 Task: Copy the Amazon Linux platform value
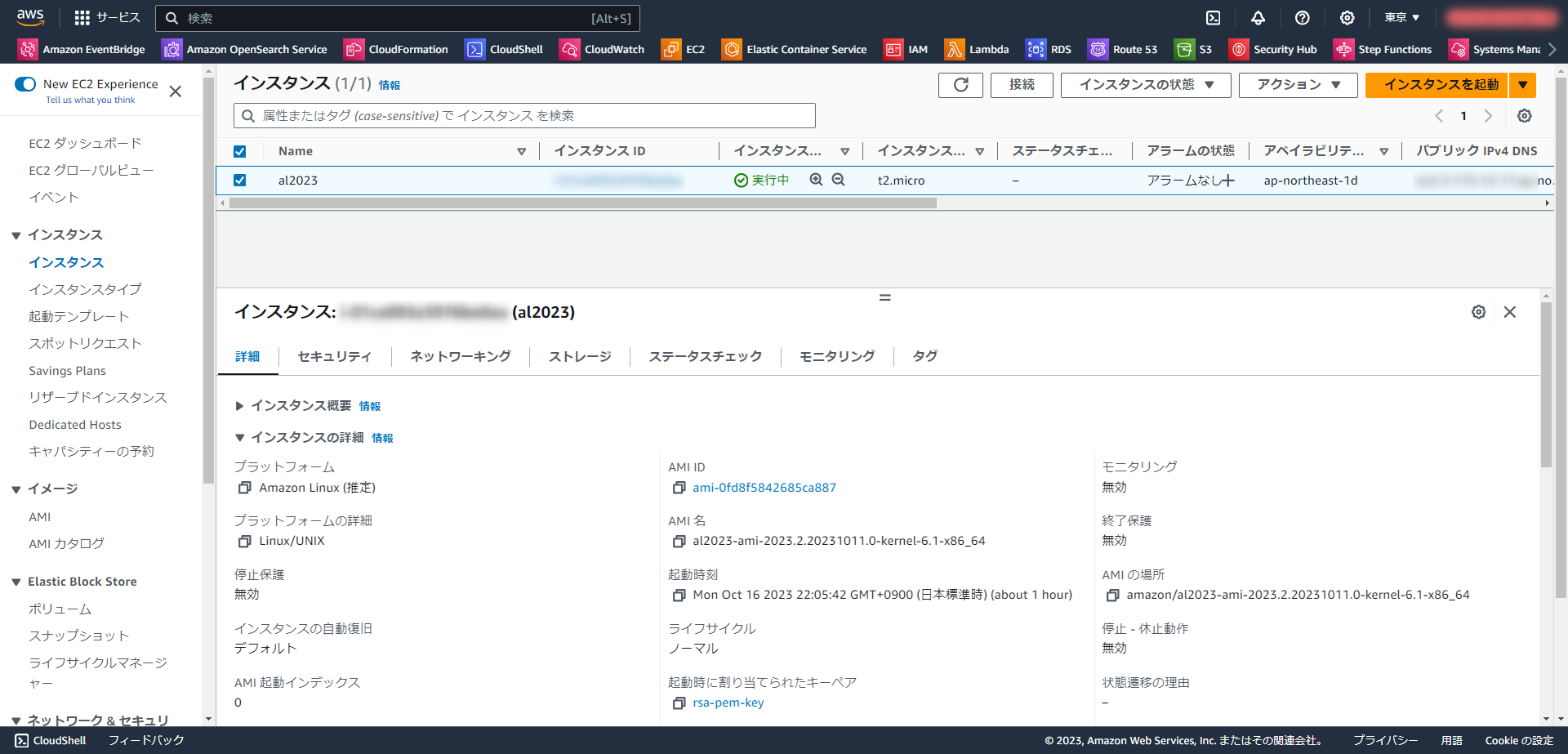tap(244, 488)
